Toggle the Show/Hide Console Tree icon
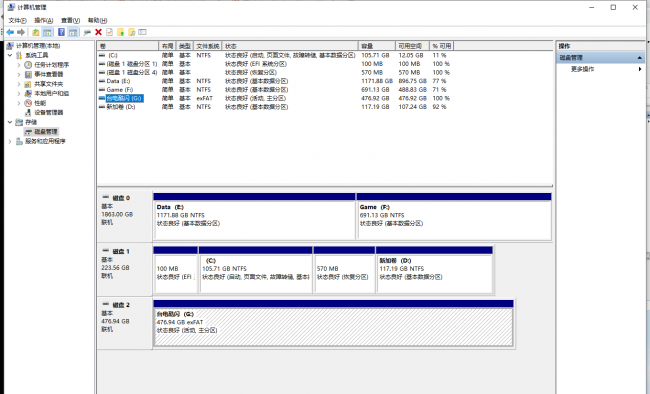 click(x=48, y=32)
